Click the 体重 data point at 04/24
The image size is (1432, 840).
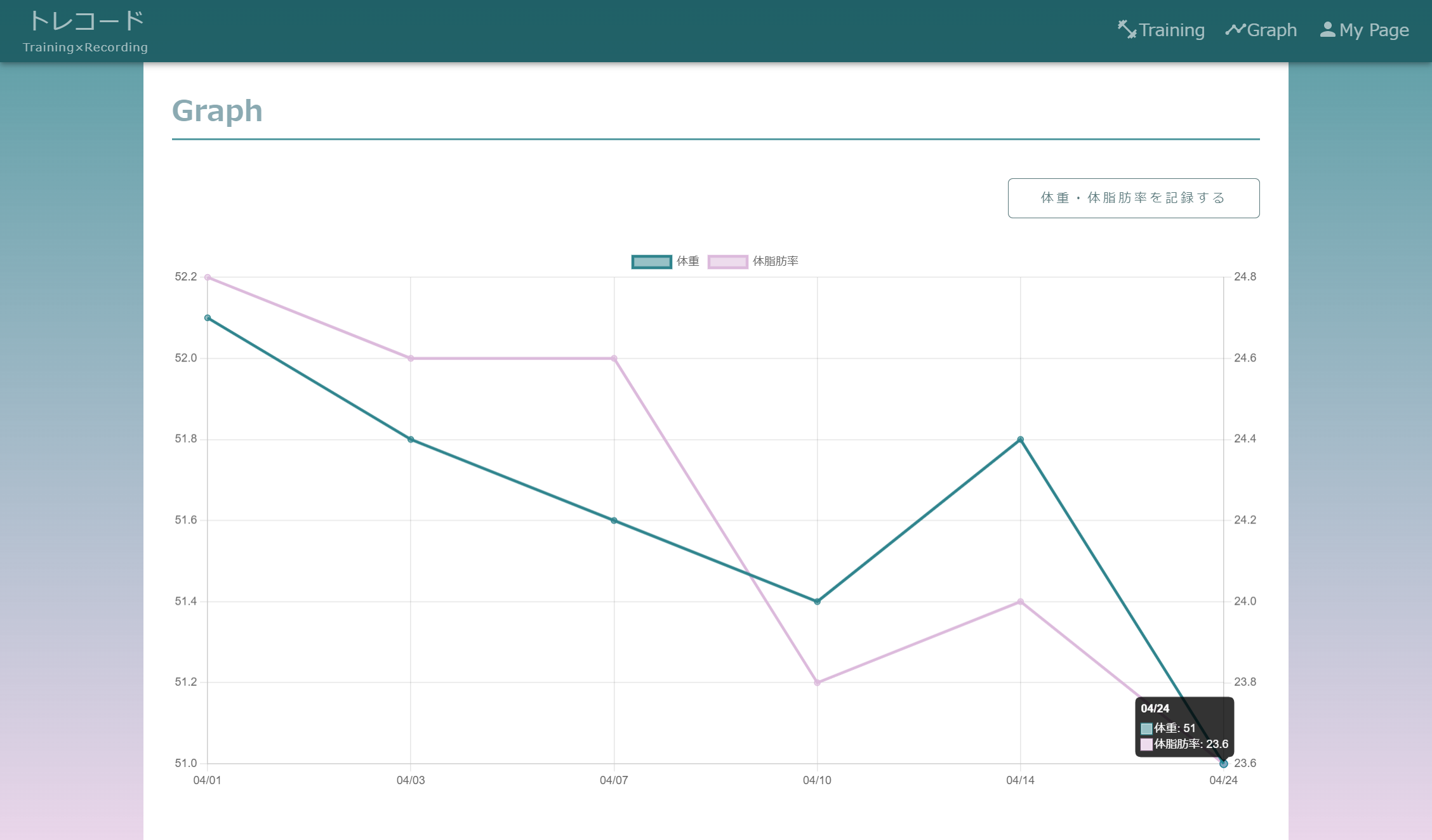(x=1223, y=764)
